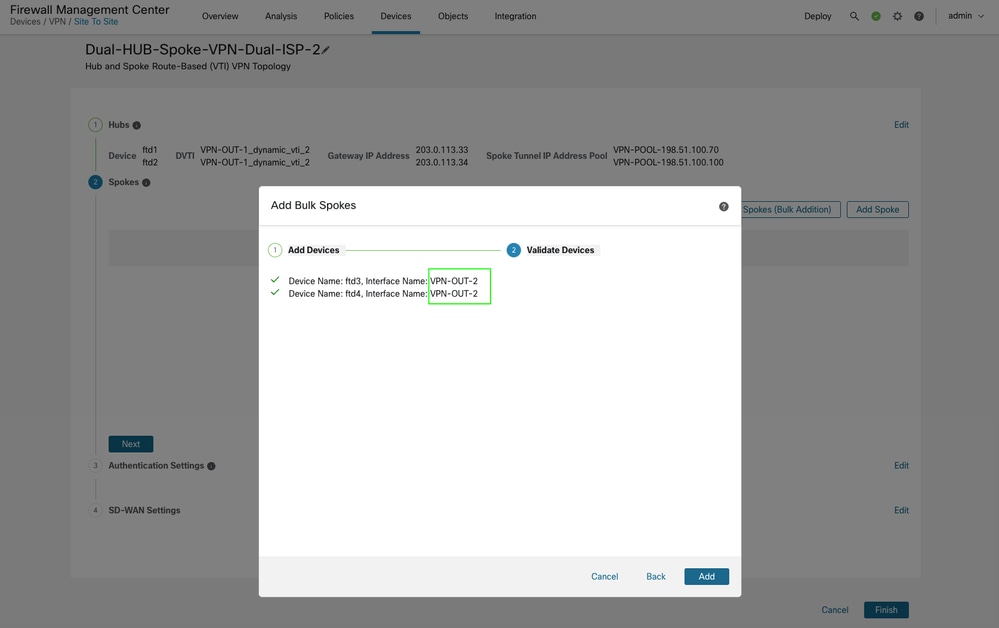The width and height of the screenshot is (999, 628).
Task: Click the help icon in Add Bulk Spokes dialog
Action: (724, 206)
